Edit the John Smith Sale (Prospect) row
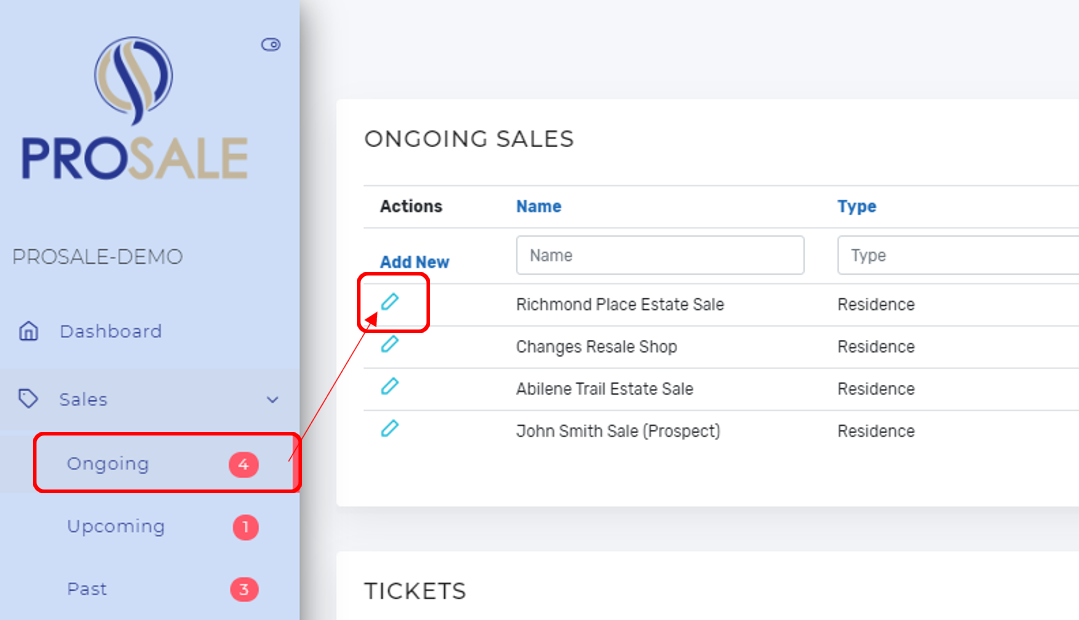Screen dimensions: 1079x620 [389, 429]
